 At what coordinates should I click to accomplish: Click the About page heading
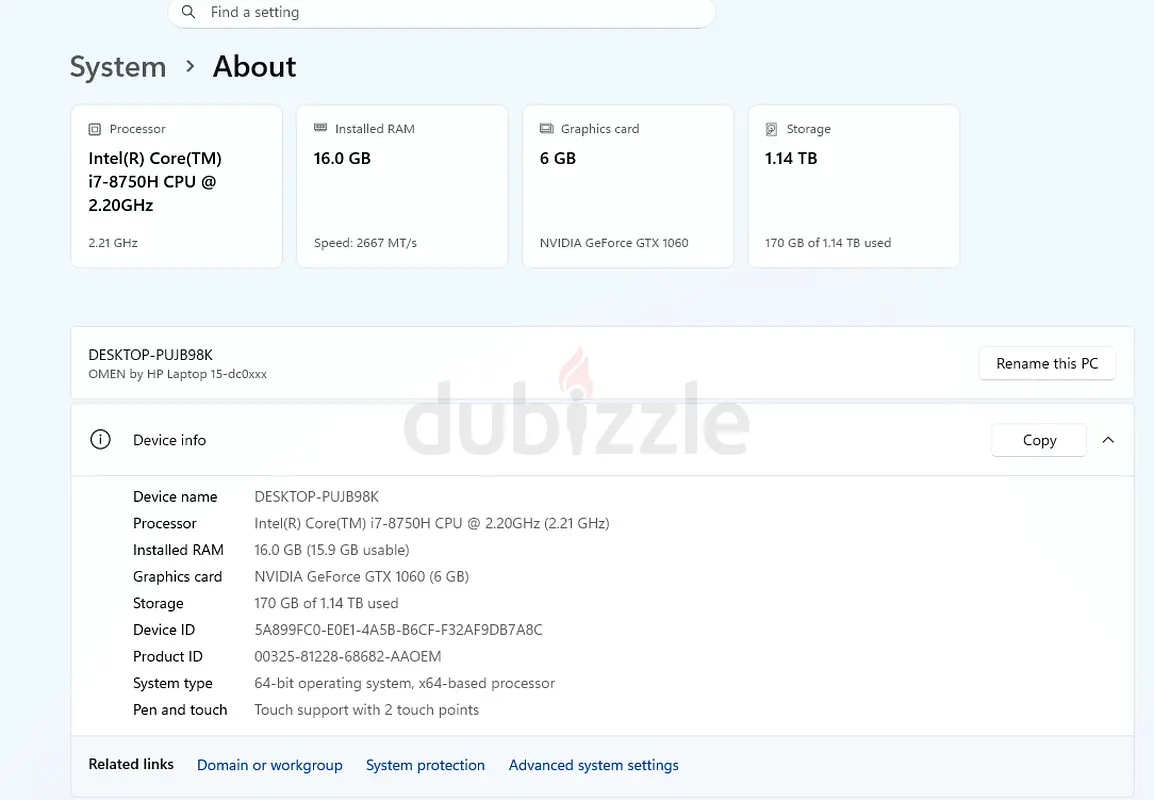255,67
